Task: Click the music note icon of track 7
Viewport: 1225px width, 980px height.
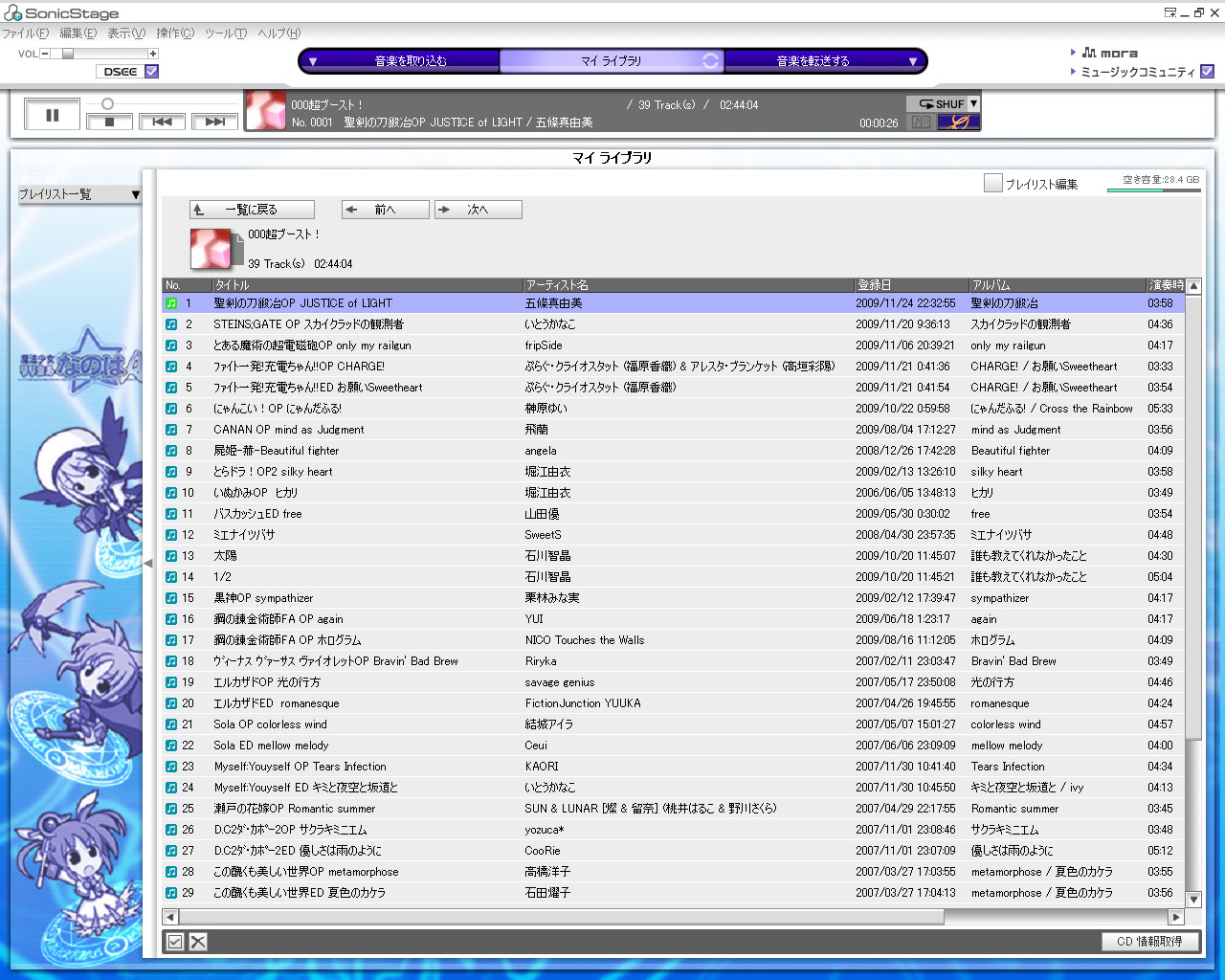Action: 171,430
